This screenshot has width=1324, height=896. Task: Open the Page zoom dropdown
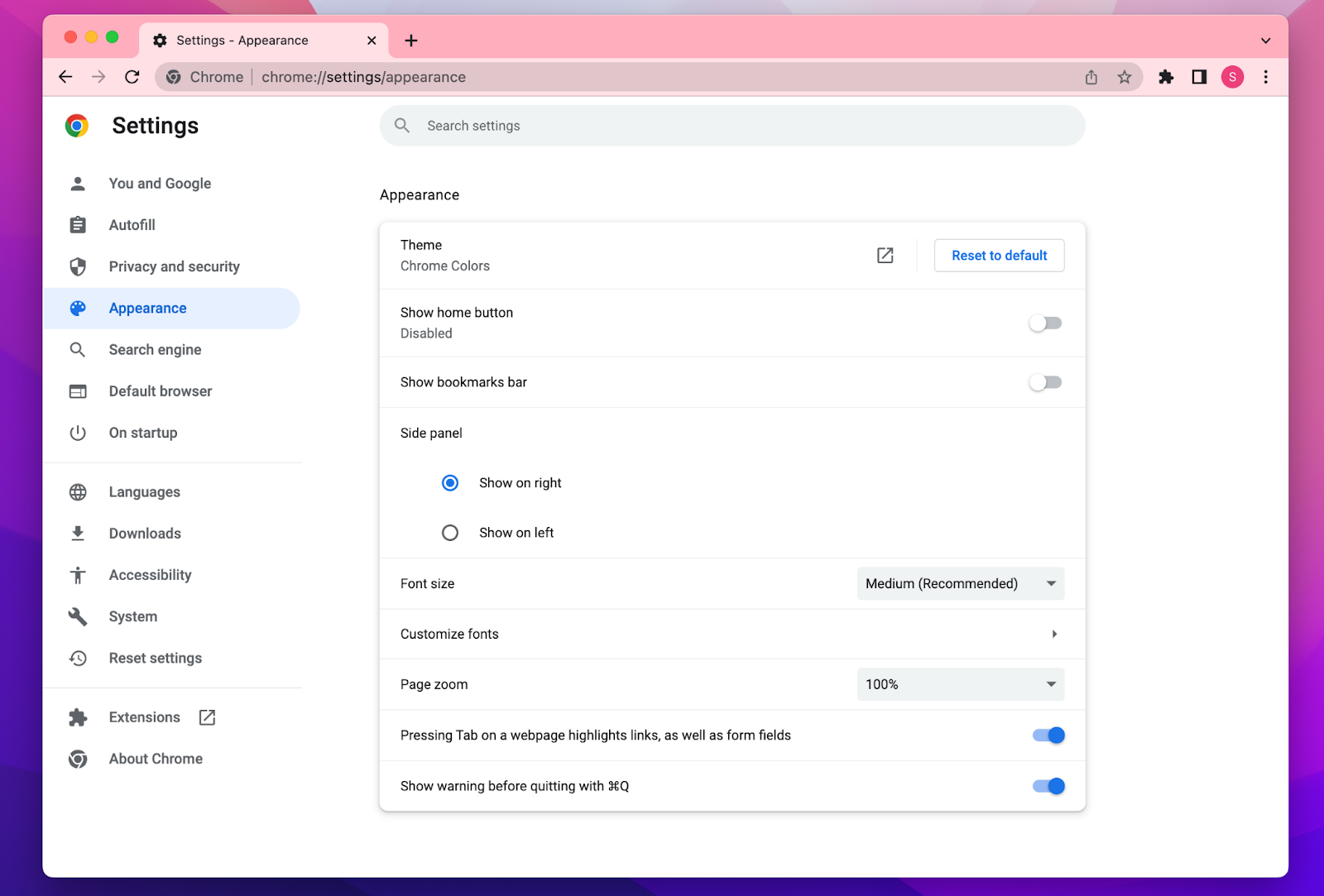(x=960, y=684)
